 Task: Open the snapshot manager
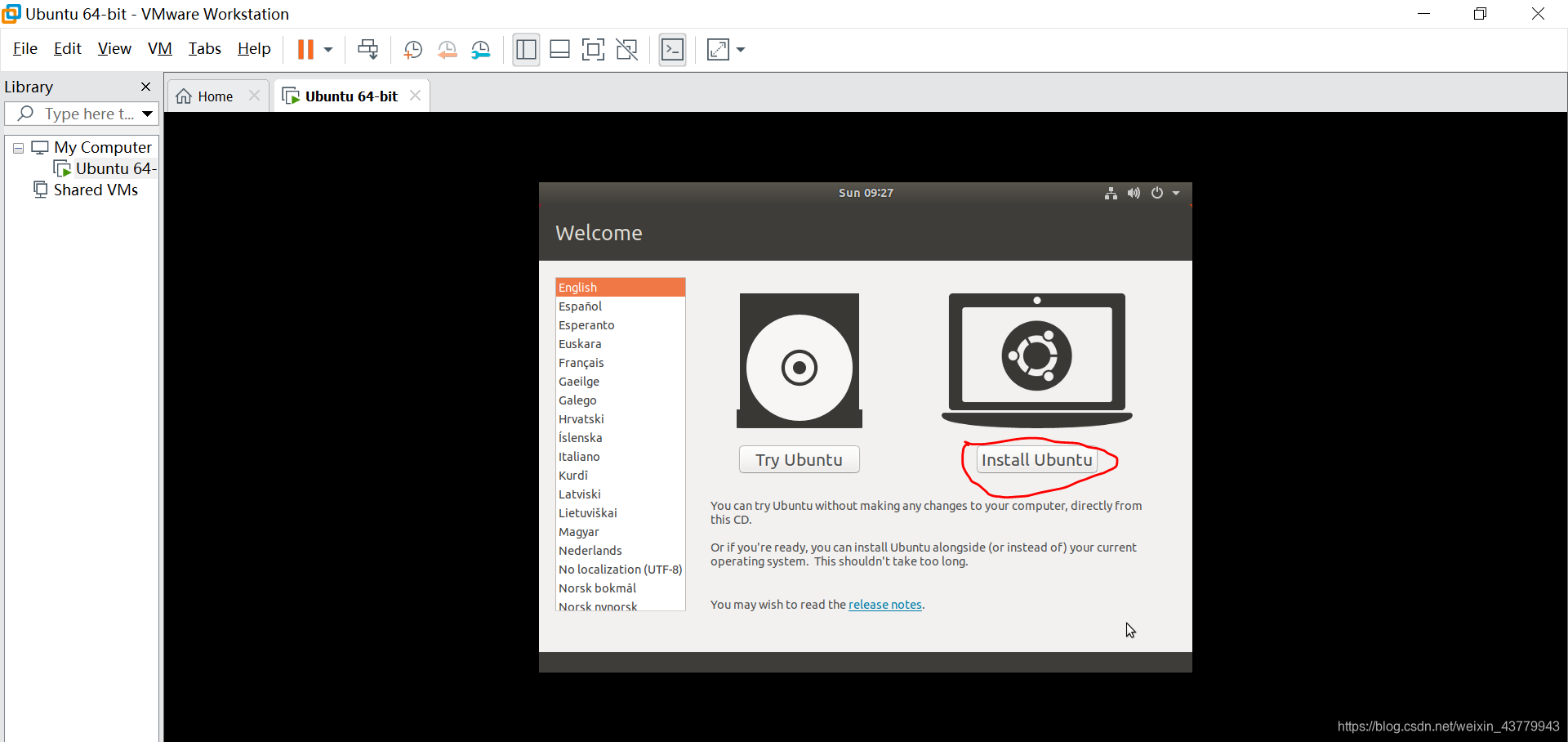(481, 50)
